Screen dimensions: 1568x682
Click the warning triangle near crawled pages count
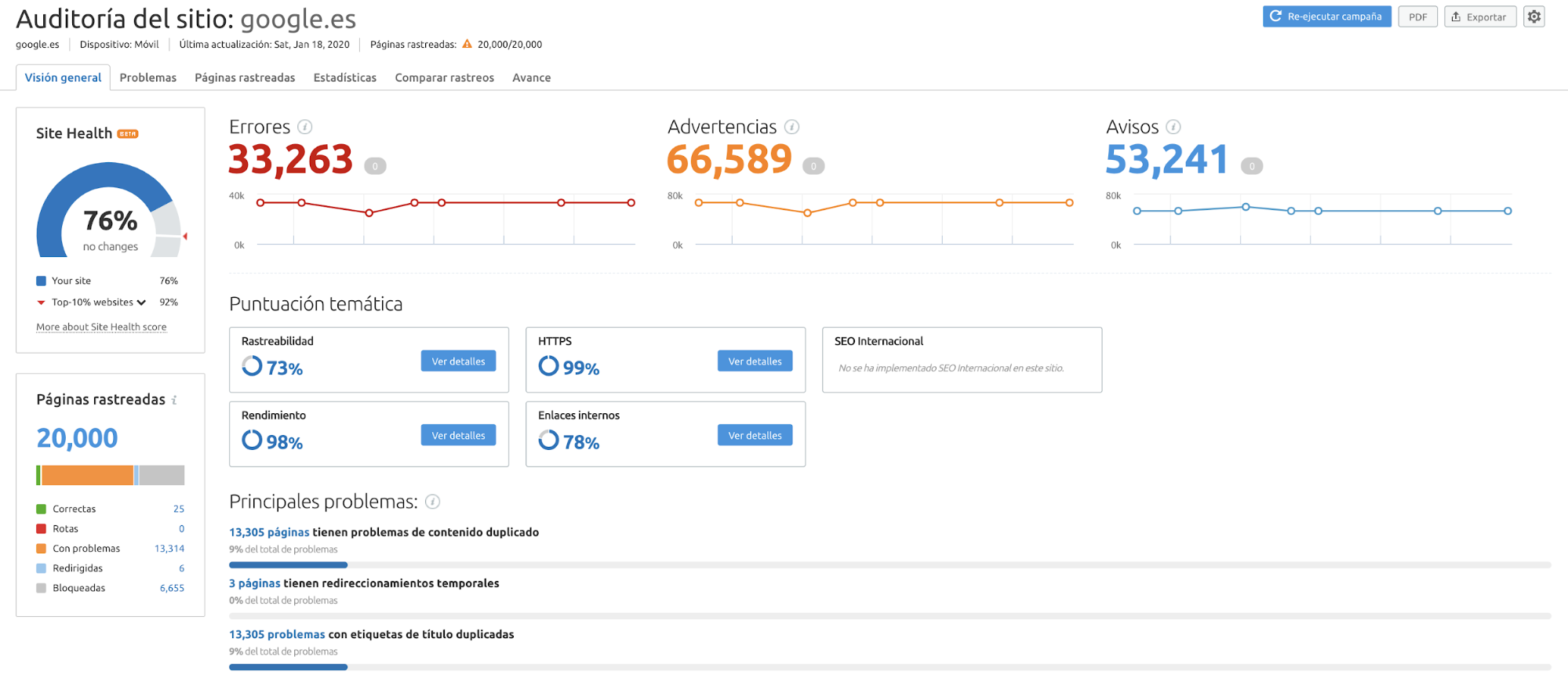point(467,45)
